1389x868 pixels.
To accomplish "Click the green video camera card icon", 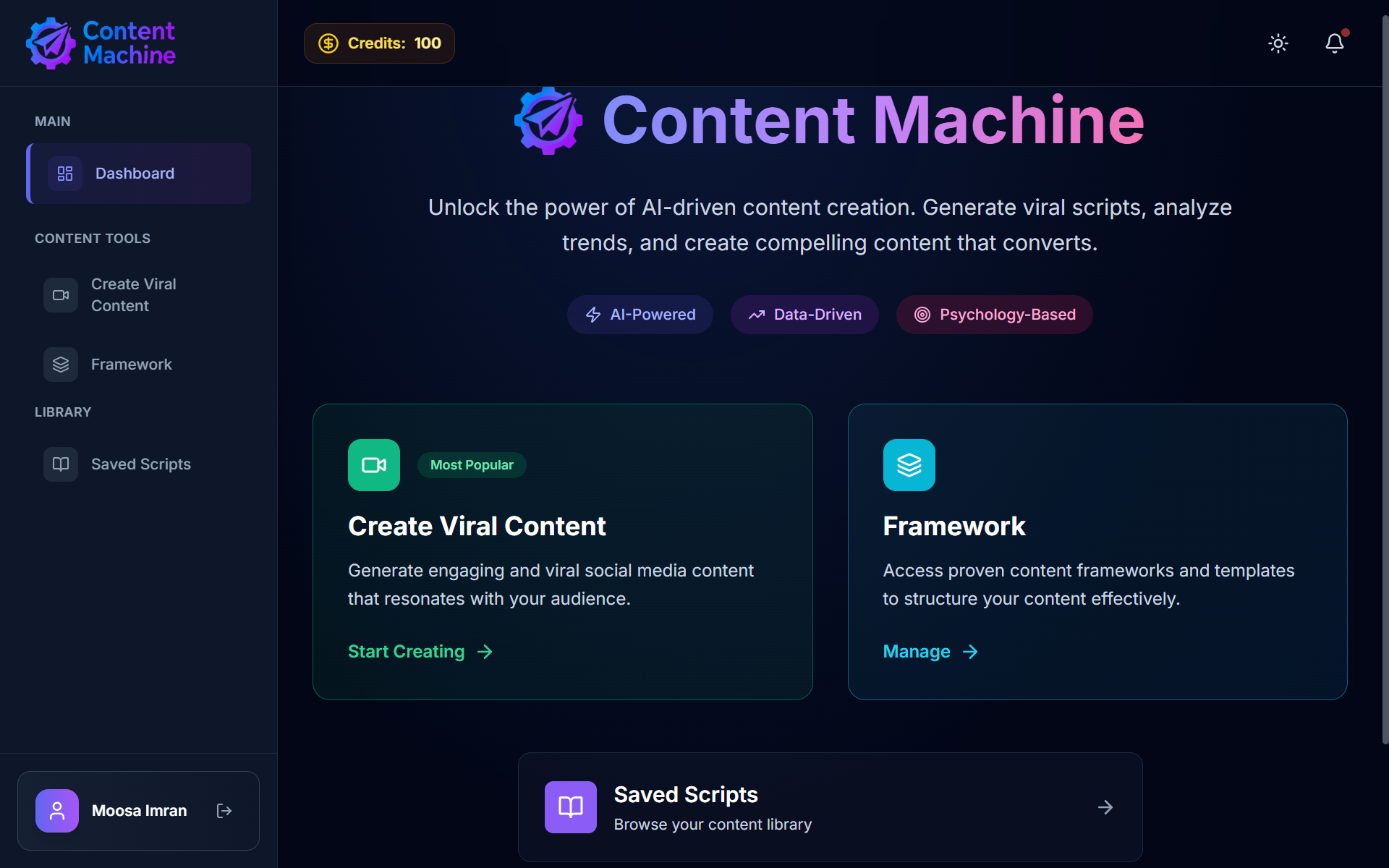I will click(374, 465).
